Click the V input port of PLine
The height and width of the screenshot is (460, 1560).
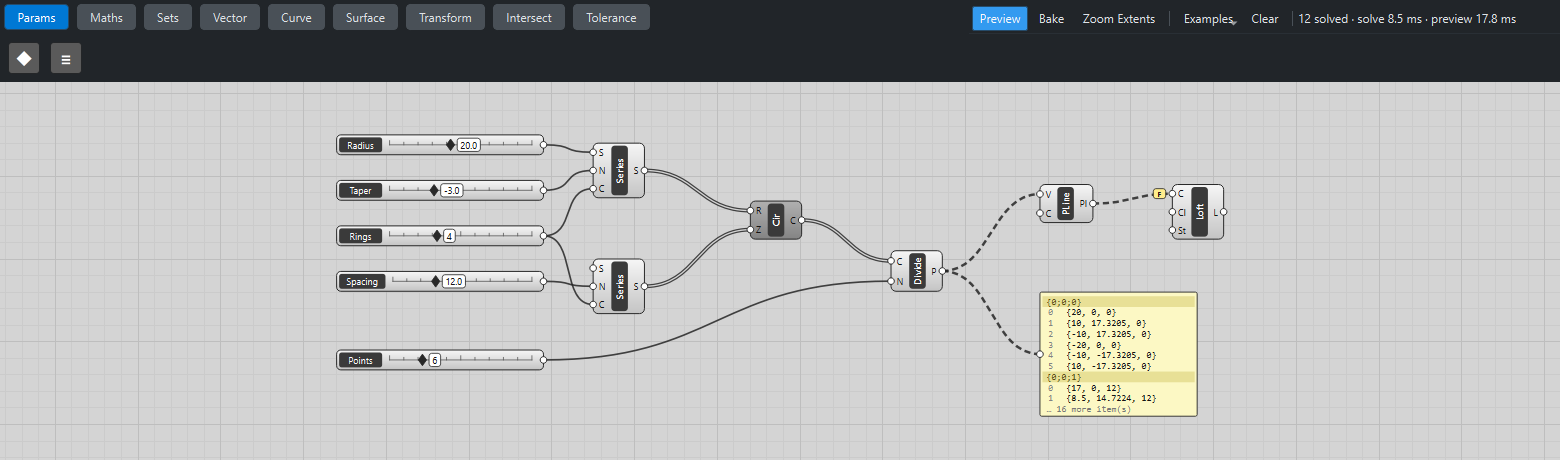coord(1041,194)
